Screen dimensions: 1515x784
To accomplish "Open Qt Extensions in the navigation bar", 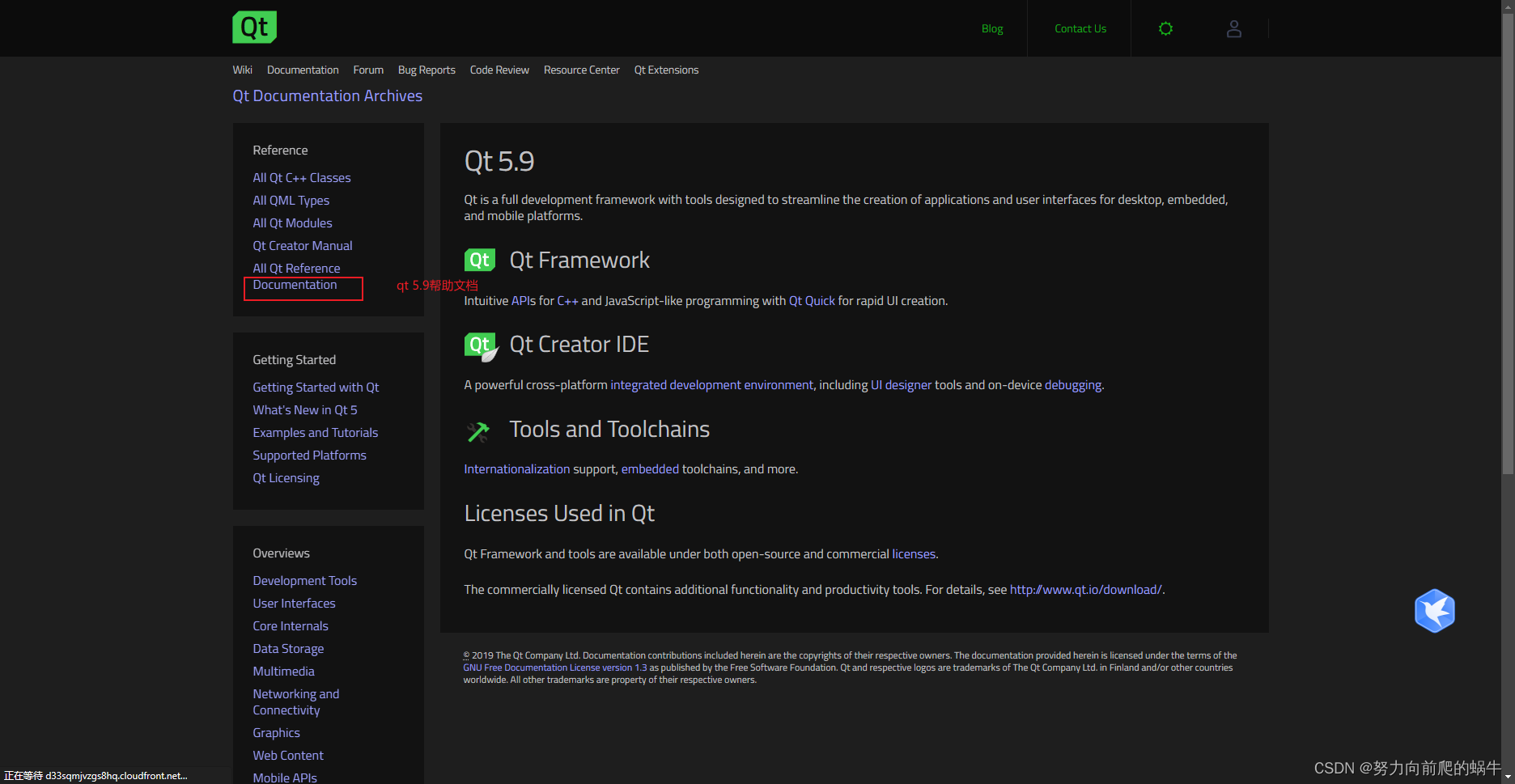I will point(666,70).
